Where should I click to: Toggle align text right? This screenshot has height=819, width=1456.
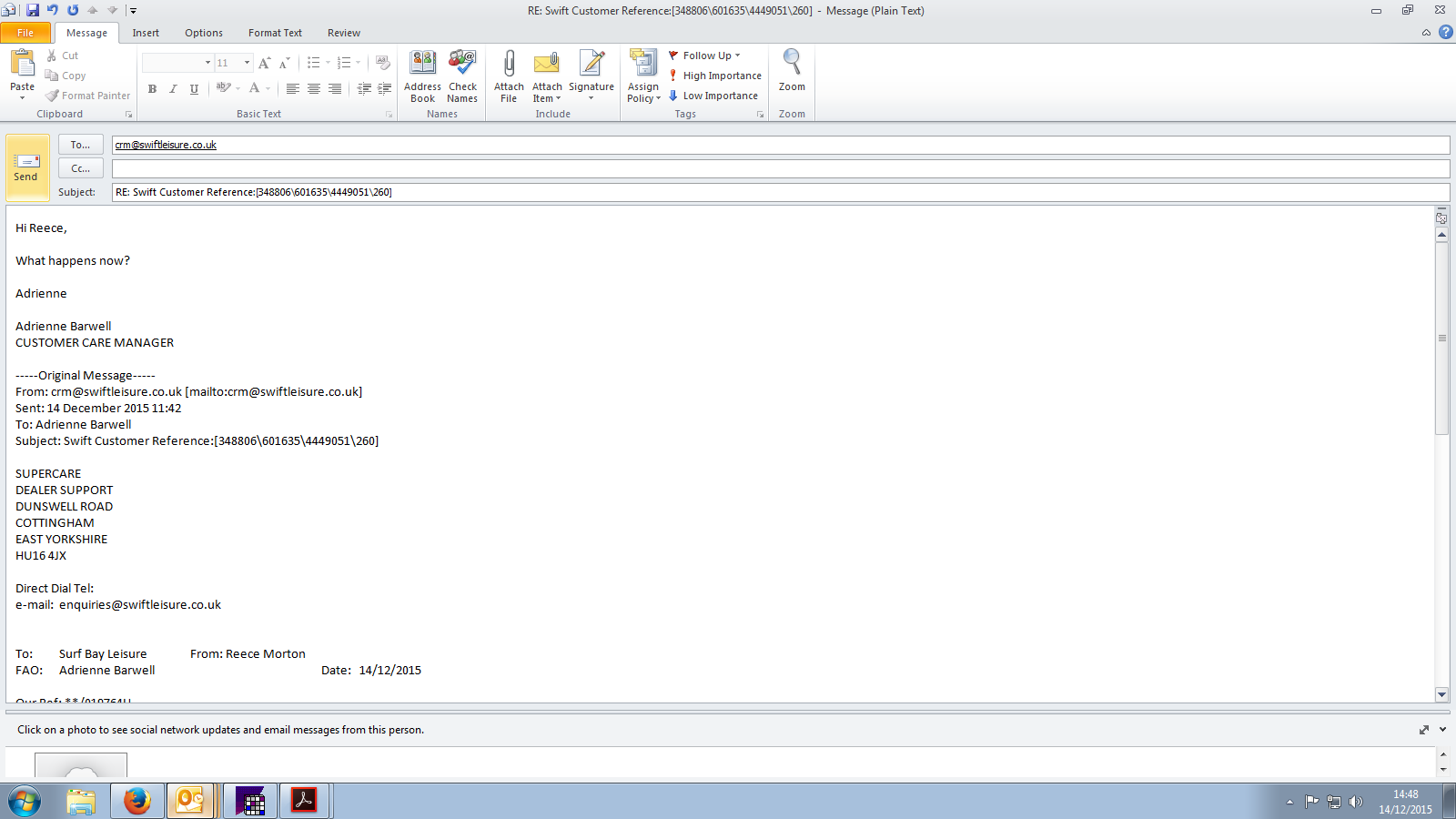coord(334,88)
